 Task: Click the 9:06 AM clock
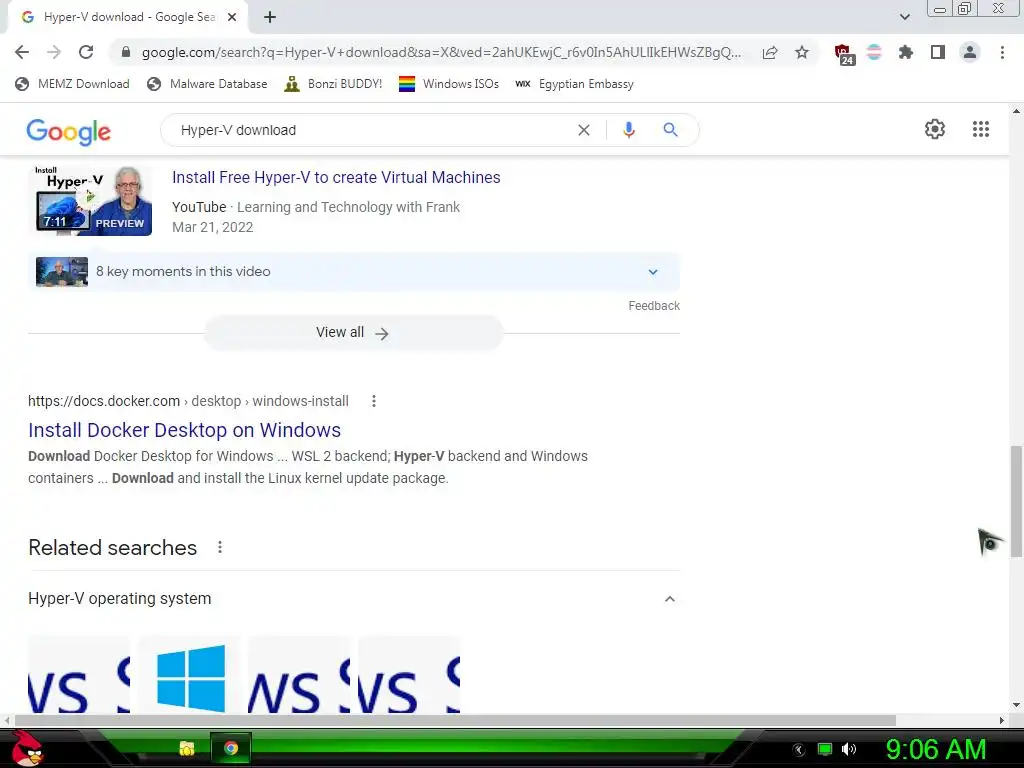point(936,750)
